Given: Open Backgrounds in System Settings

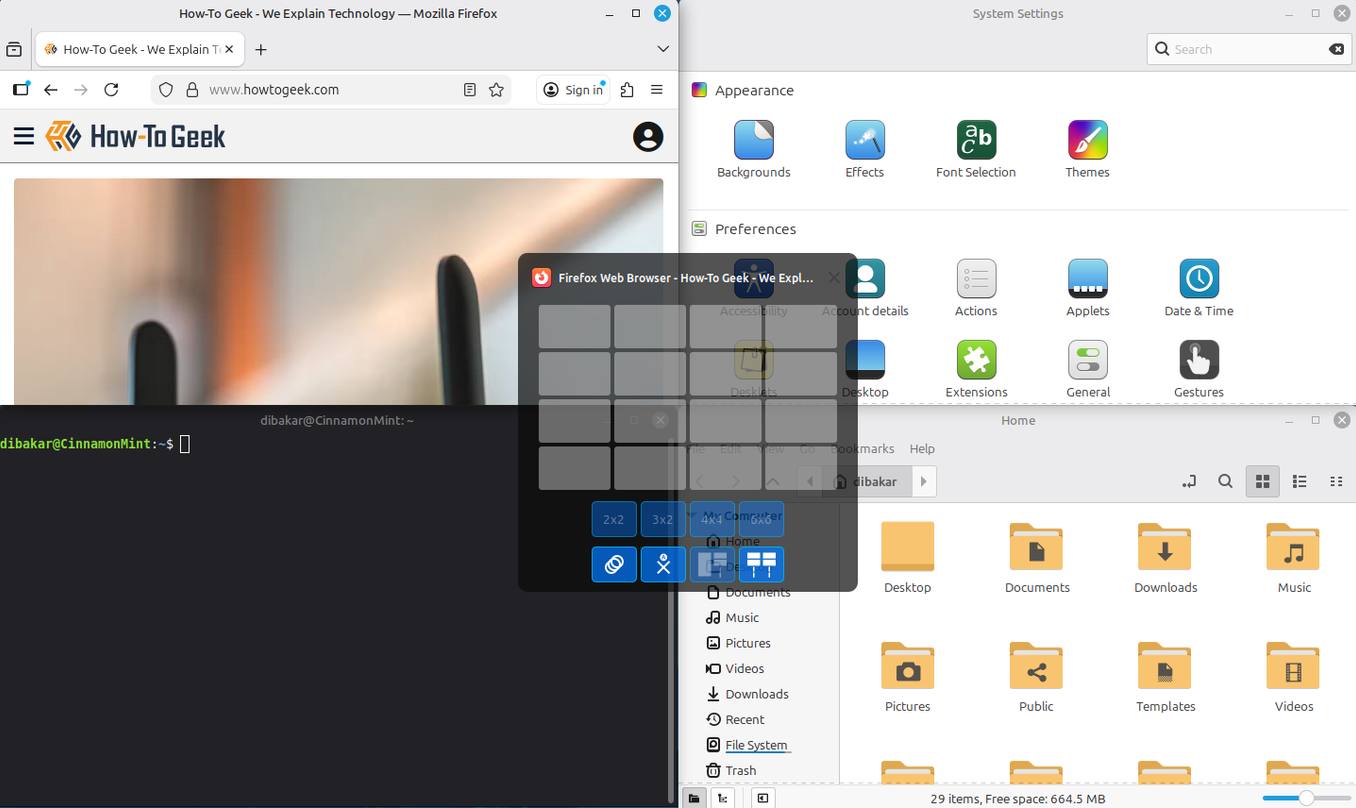Looking at the screenshot, I should [754, 149].
